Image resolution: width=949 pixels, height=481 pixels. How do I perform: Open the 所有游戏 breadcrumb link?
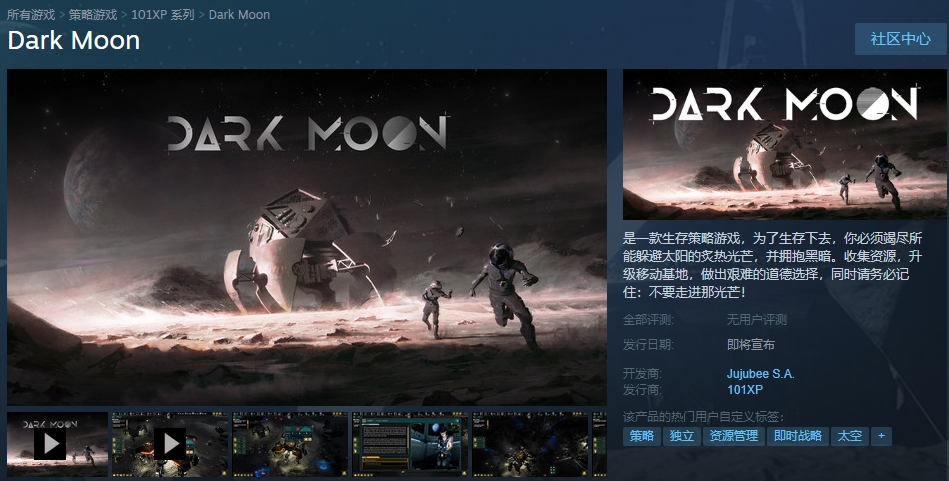(31, 15)
